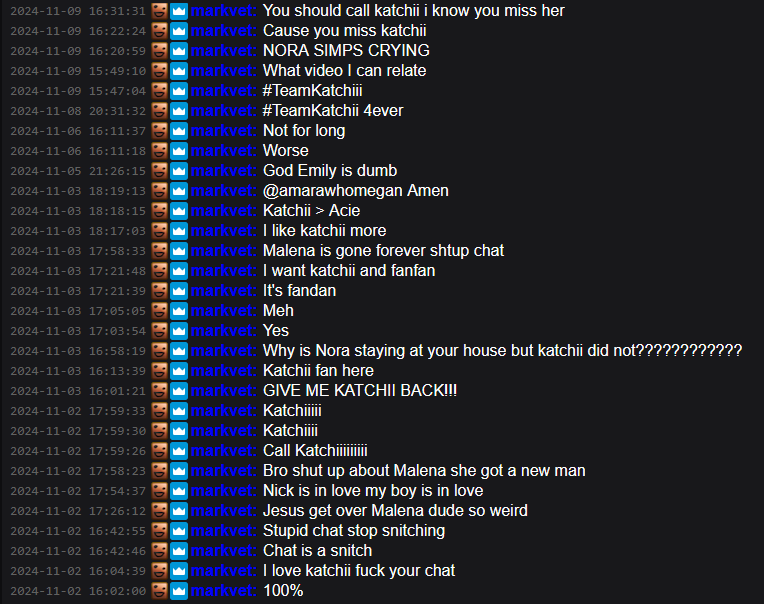Image resolution: width=764 pixels, height=604 pixels.
Task: Click the face badge beside 'Chat is a snitch'
Action: [x=159, y=550]
